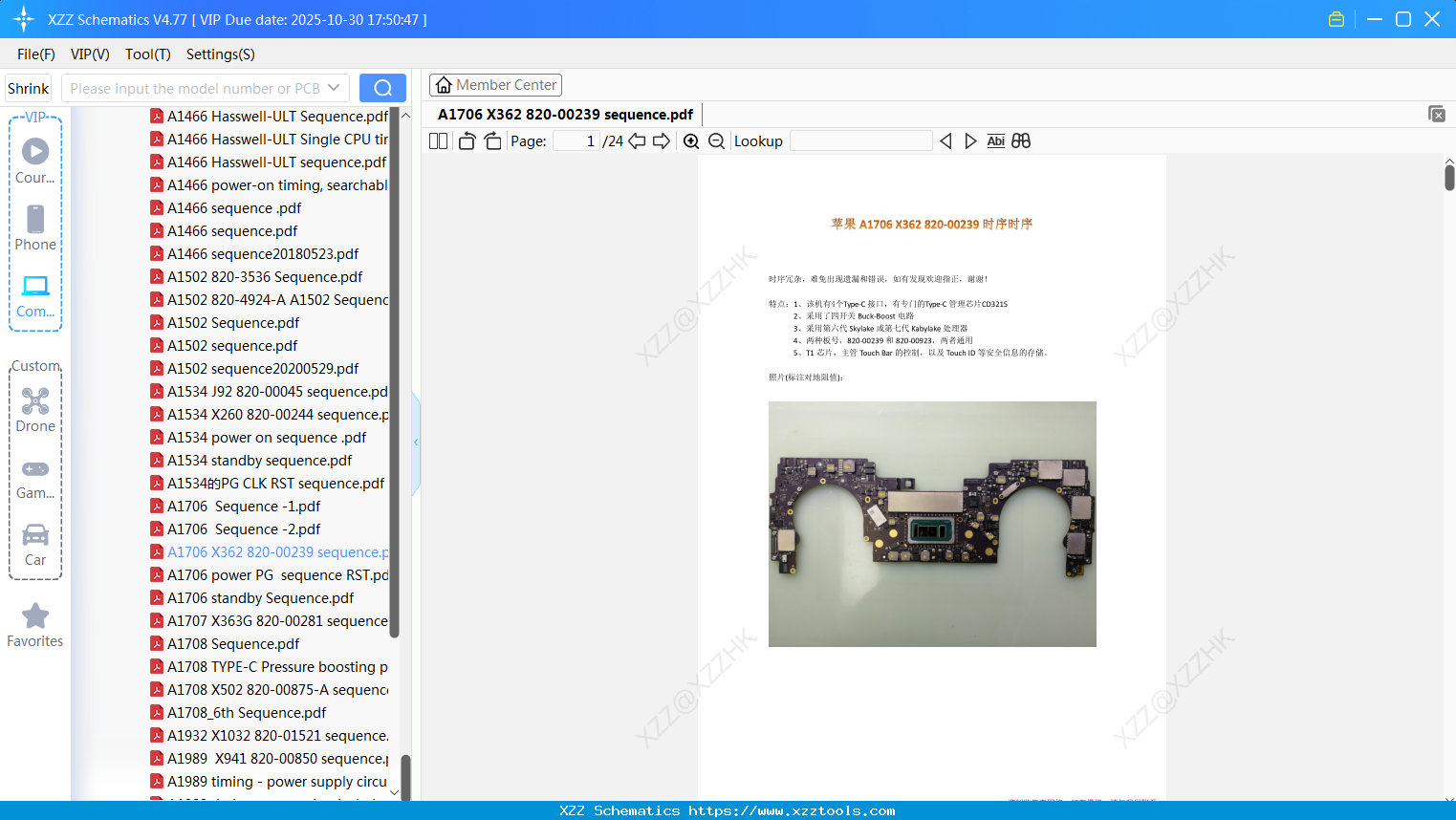This screenshot has width=1456, height=820.
Task: Open A1502 820-4924-A A1502 Sequence file
Action: (x=270, y=300)
